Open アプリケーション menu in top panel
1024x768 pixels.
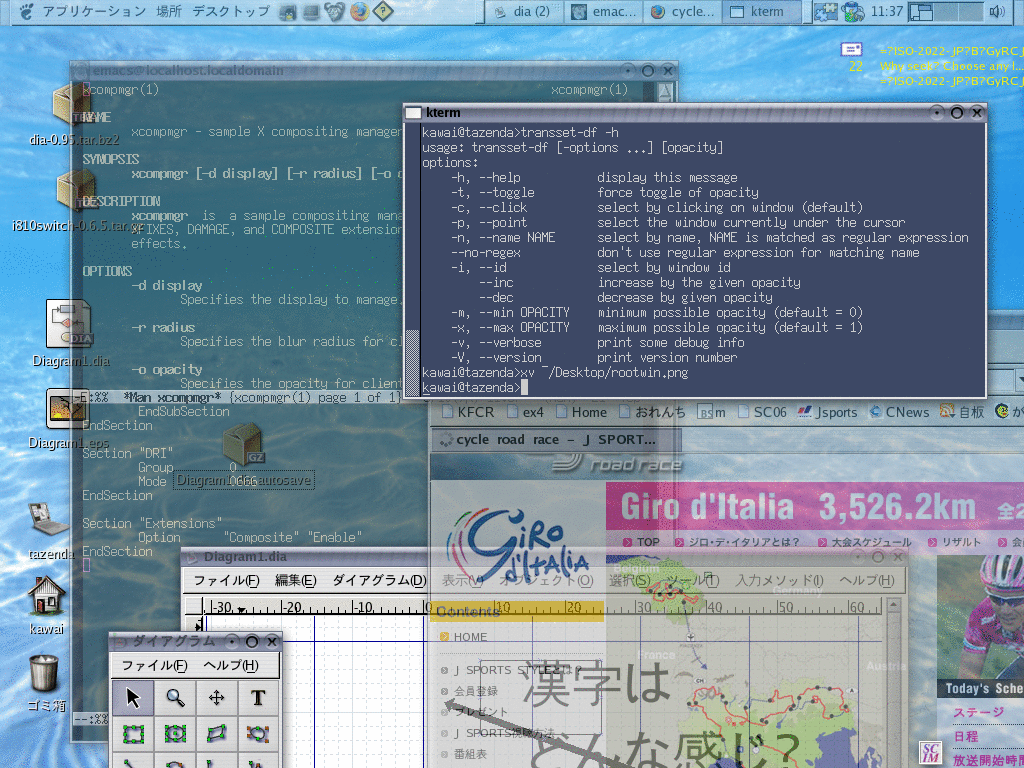(x=94, y=11)
